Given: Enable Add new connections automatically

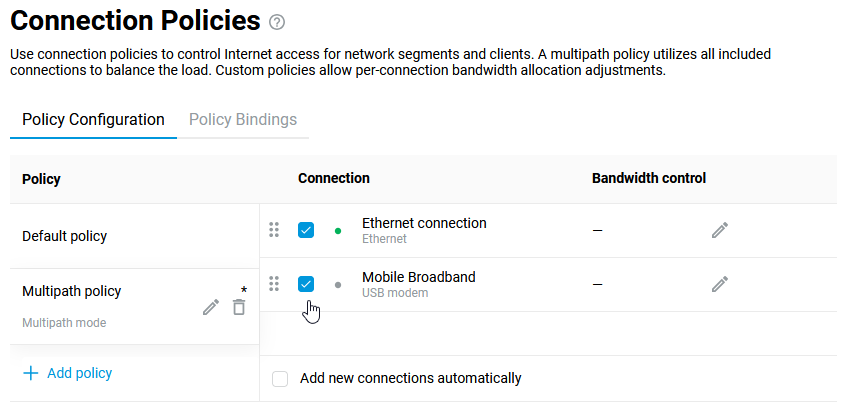Looking at the screenshot, I should (280, 379).
